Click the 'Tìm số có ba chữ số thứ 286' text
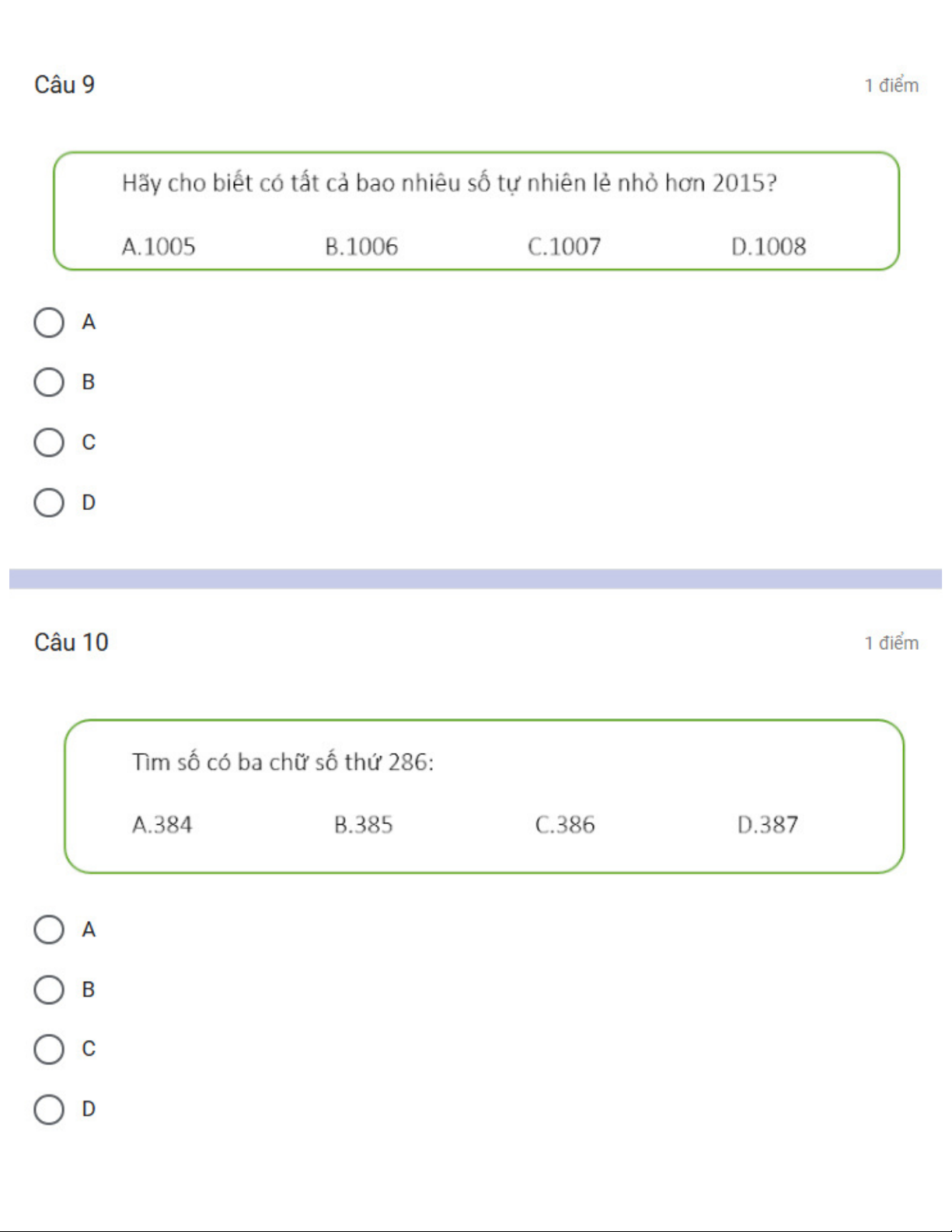The image size is (952, 1232). [283, 762]
